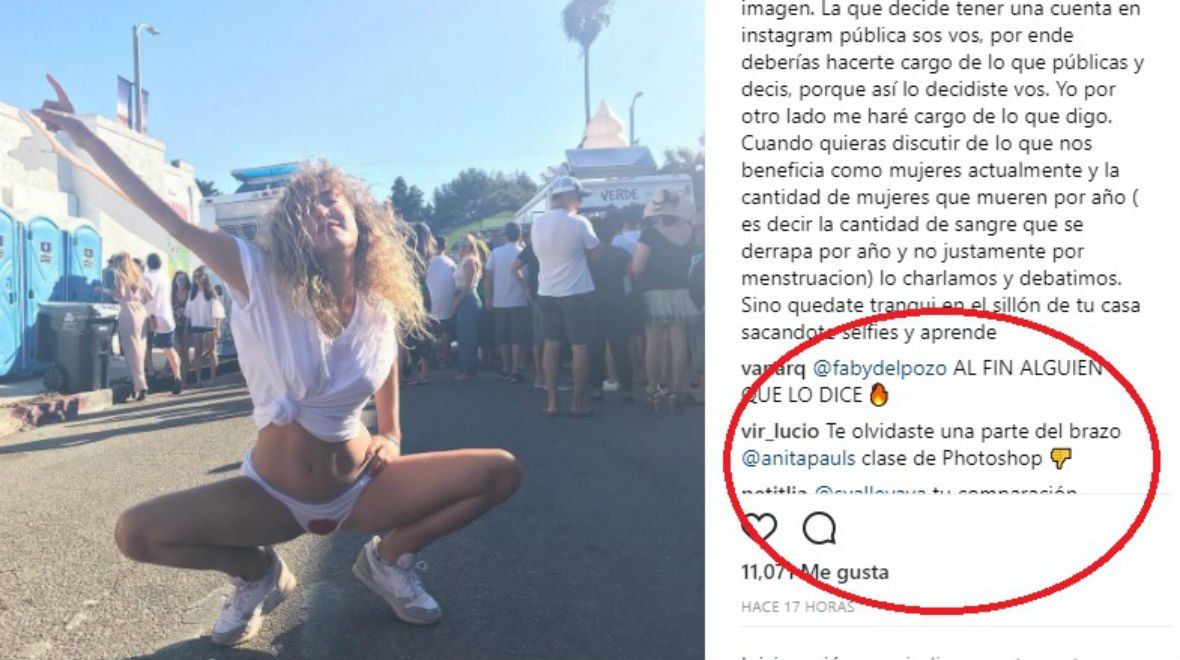Viewport: 1180px width, 660px height.
Task: Click 'AL FIN ALGUIEN QUE LO DICE' comment text
Action: [x=922, y=382]
